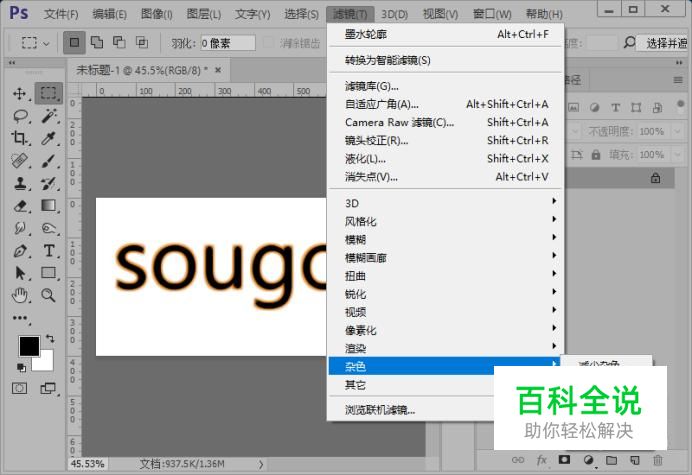Open the Type menu
692x475 pixels.
(x=252, y=14)
